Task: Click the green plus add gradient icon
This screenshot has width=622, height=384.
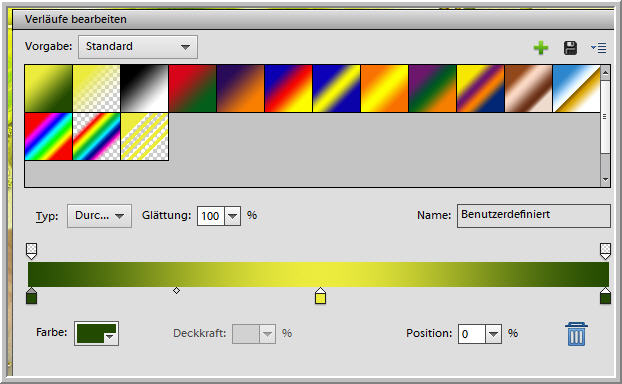Action: 541,48
